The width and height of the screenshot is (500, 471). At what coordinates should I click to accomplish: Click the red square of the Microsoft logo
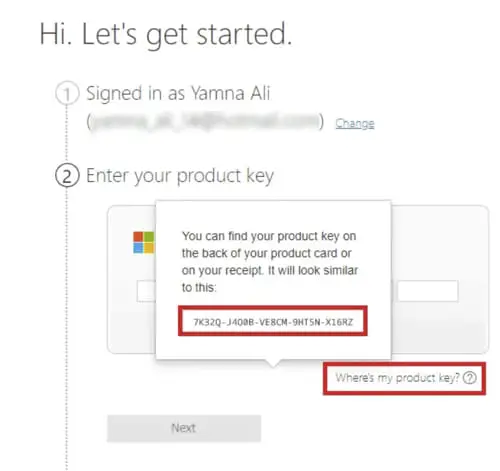point(138,237)
